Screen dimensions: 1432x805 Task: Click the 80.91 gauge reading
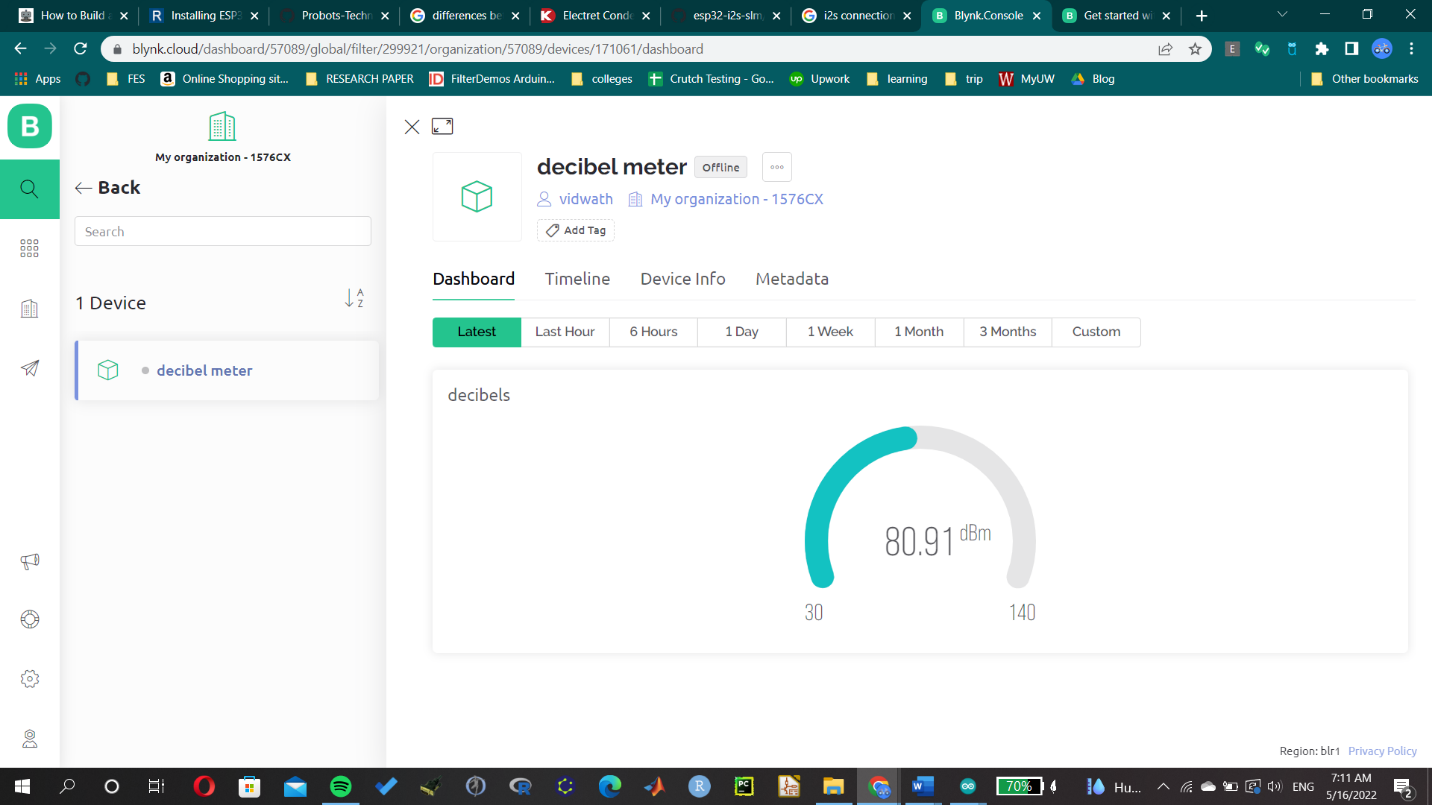click(x=920, y=541)
